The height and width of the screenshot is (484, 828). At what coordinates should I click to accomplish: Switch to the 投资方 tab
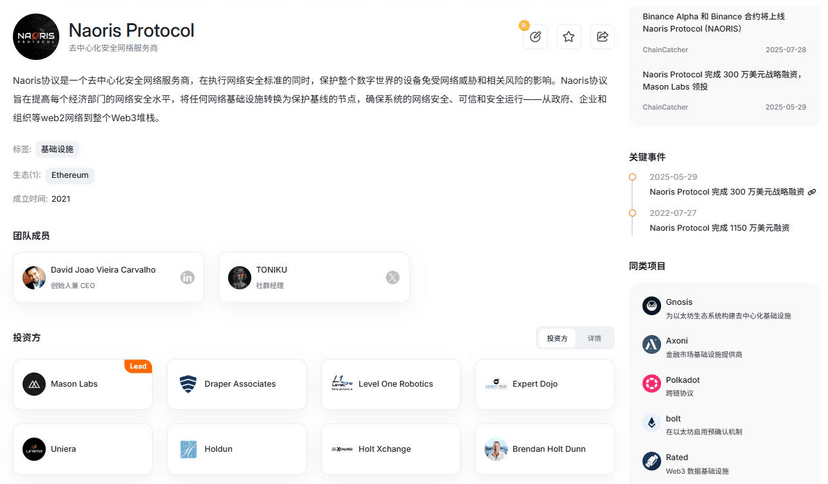(557, 338)
